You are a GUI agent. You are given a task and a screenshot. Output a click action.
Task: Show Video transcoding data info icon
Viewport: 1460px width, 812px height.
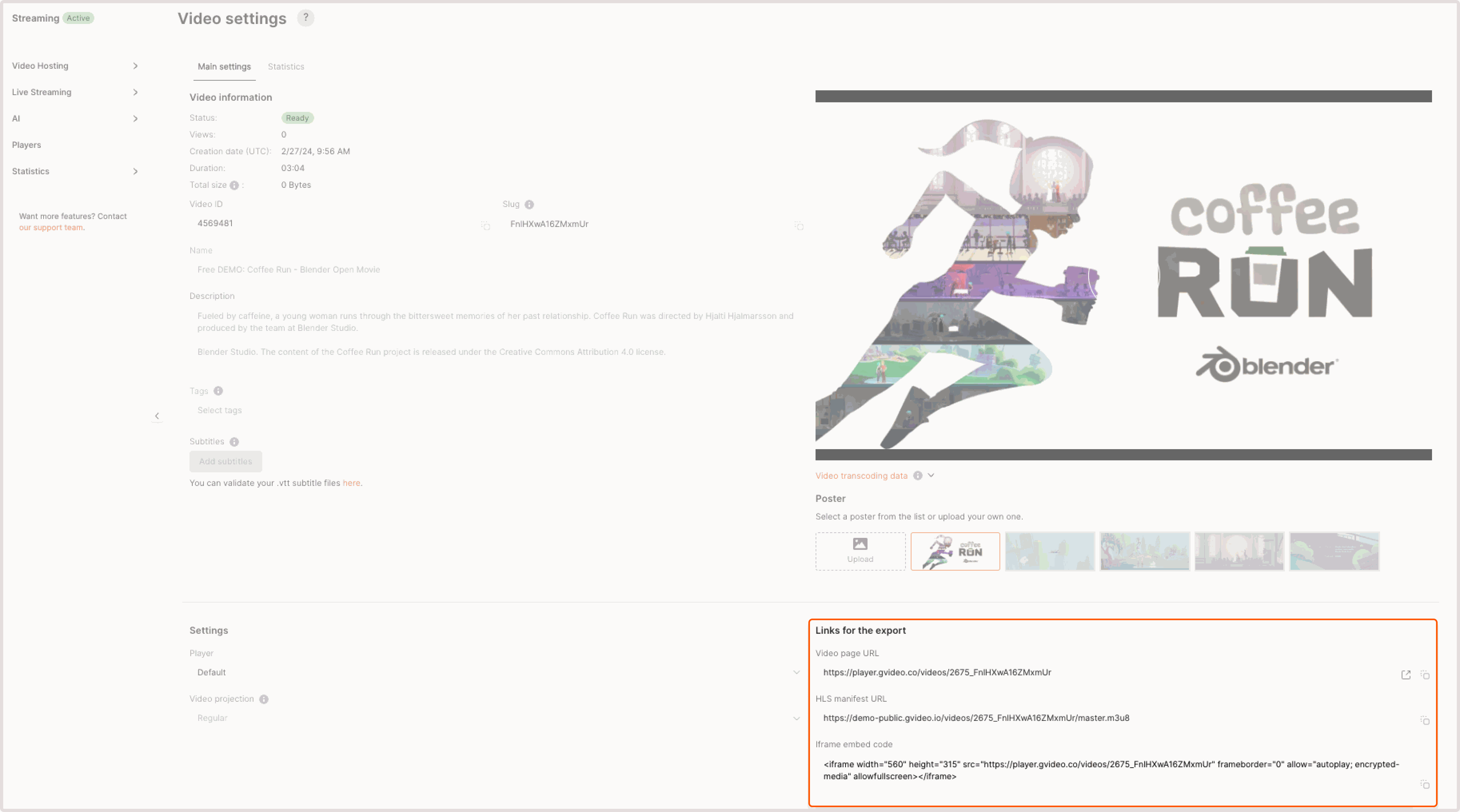click(x=918, y=476)
